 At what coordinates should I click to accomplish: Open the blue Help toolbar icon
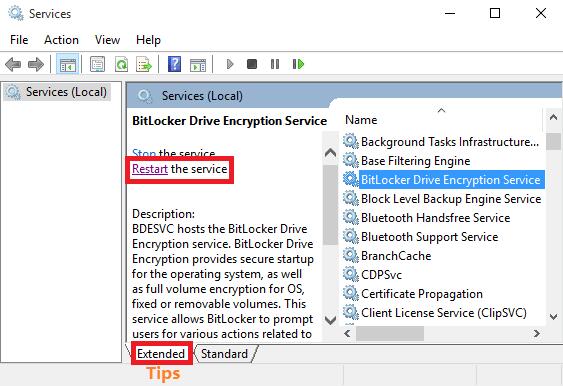[175, 64]
